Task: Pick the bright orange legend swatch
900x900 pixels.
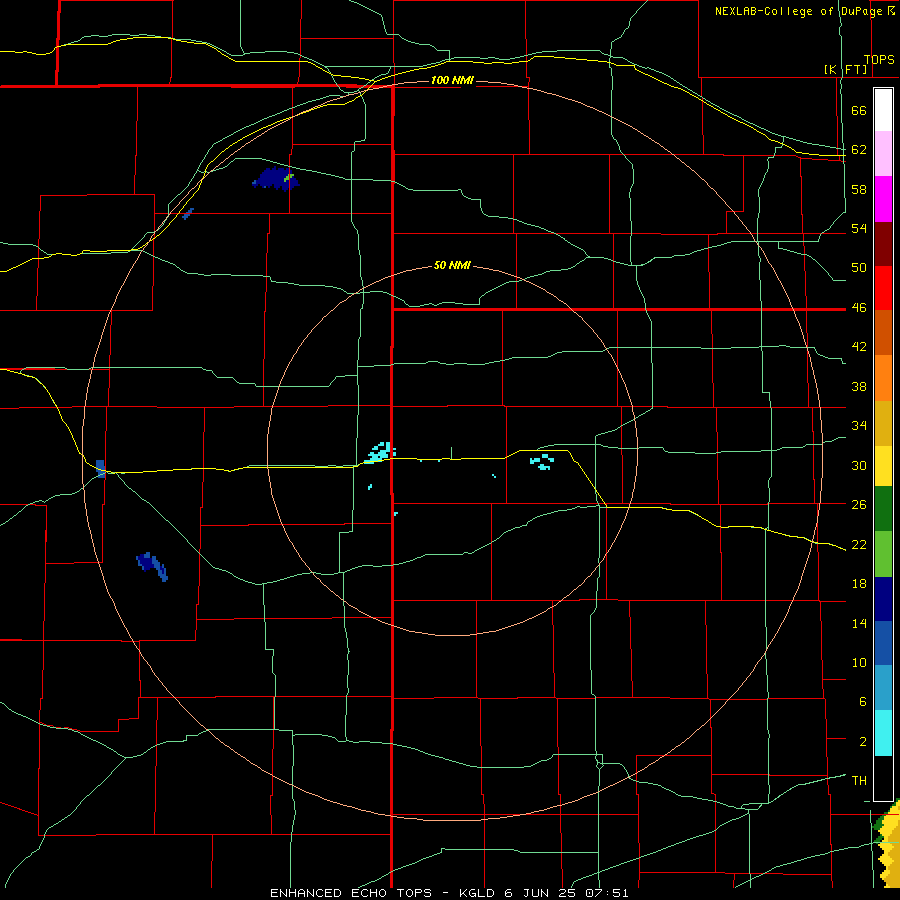Action: (883, 378)
